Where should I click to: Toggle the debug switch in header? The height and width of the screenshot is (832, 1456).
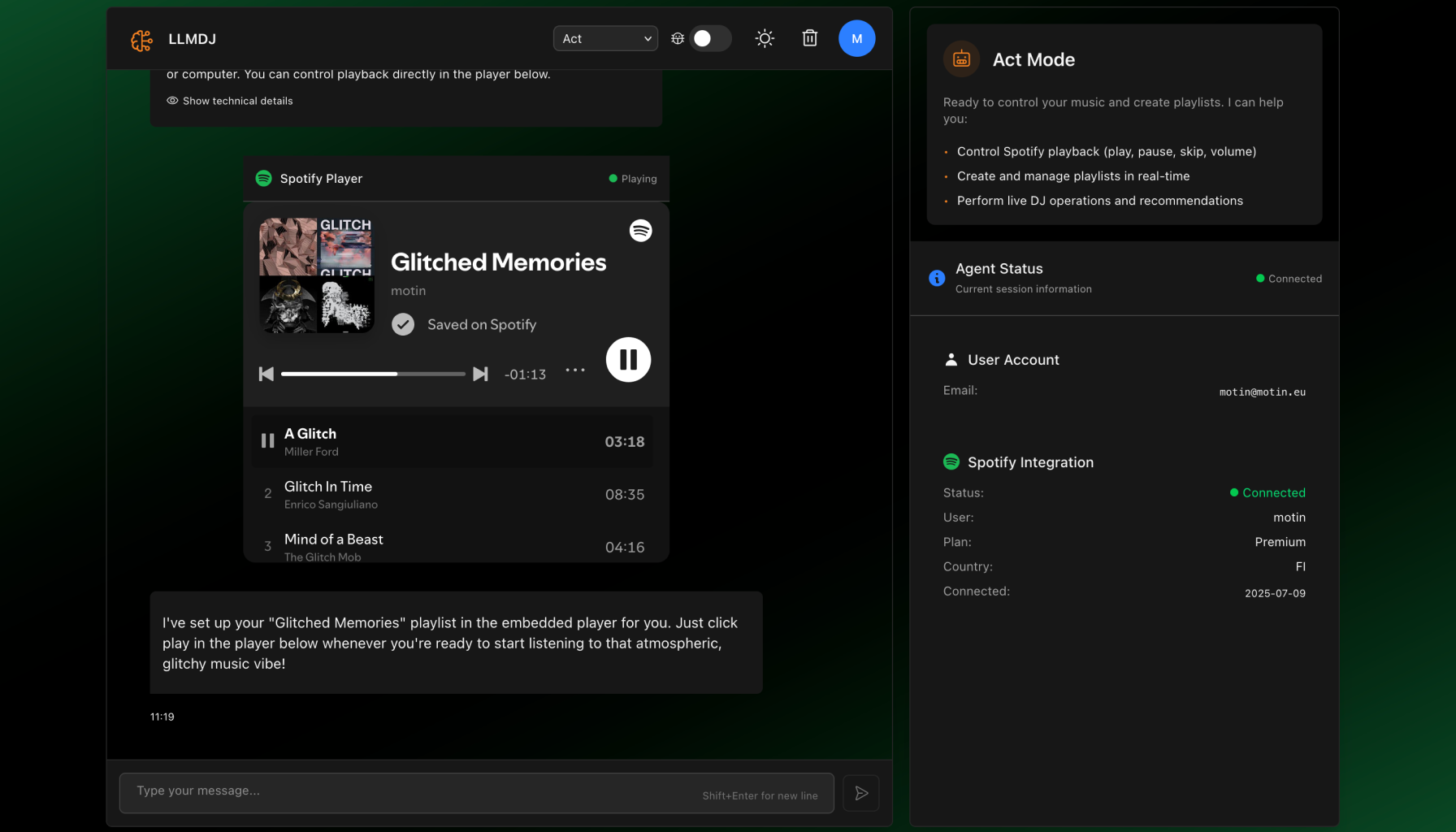coord(709,38)
